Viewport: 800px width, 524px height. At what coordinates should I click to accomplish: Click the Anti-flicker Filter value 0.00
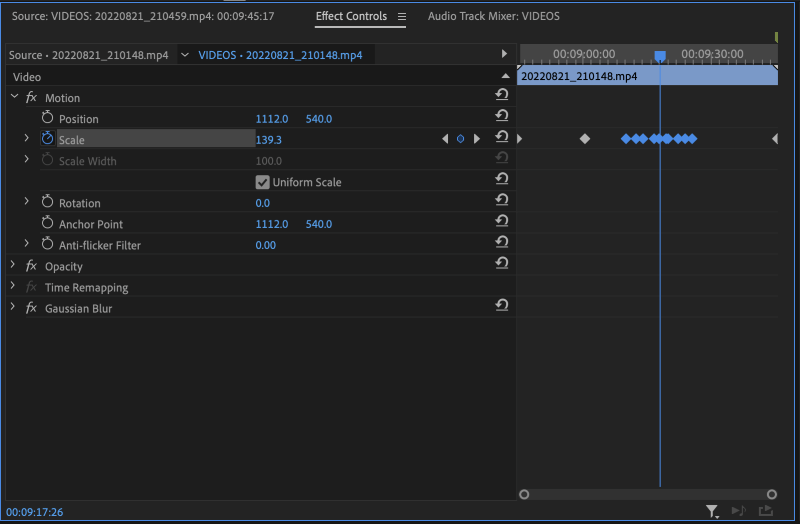coord(265,245)
